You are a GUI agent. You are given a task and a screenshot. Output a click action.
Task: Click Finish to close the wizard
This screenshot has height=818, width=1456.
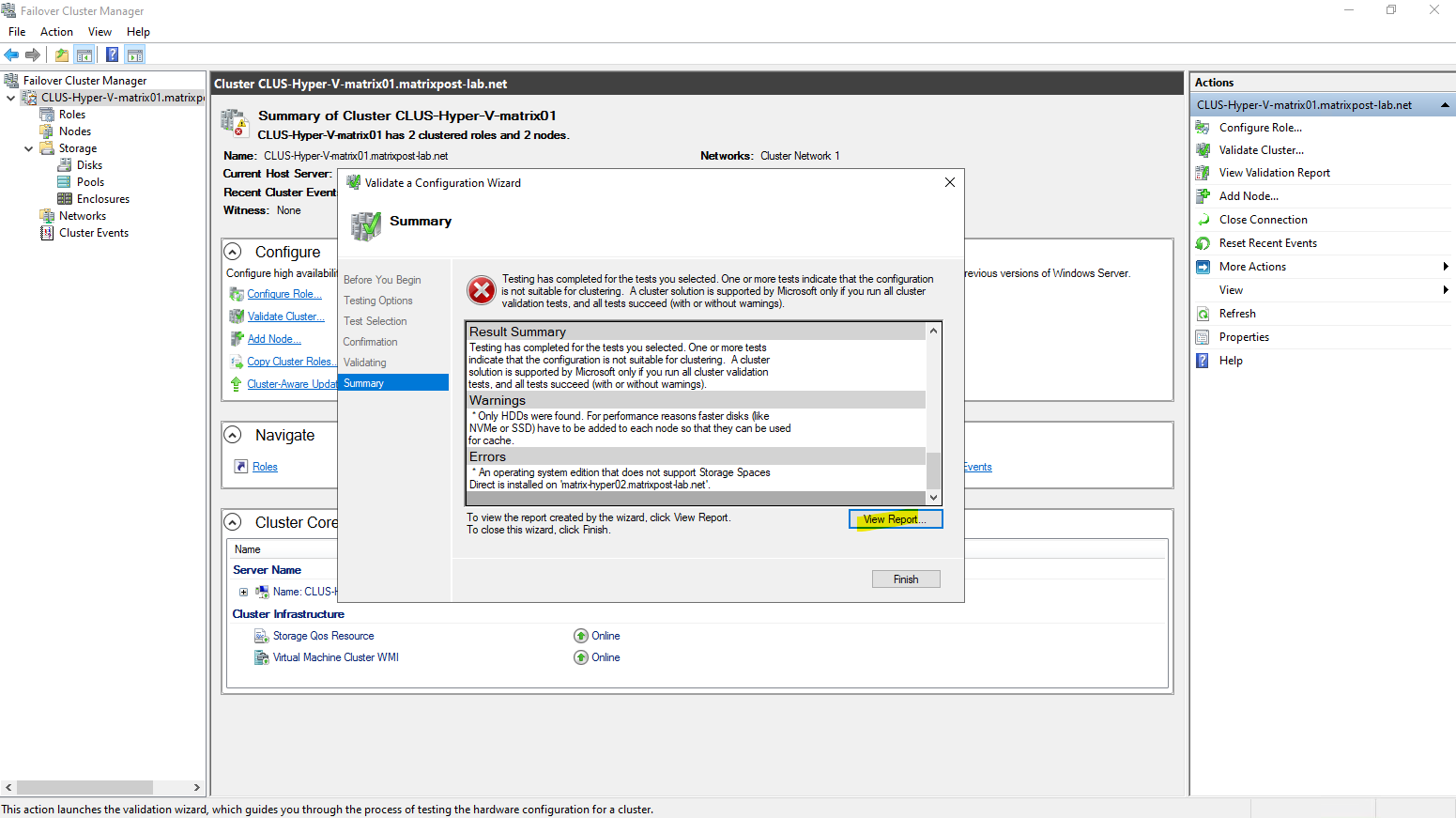click(905, 579)
